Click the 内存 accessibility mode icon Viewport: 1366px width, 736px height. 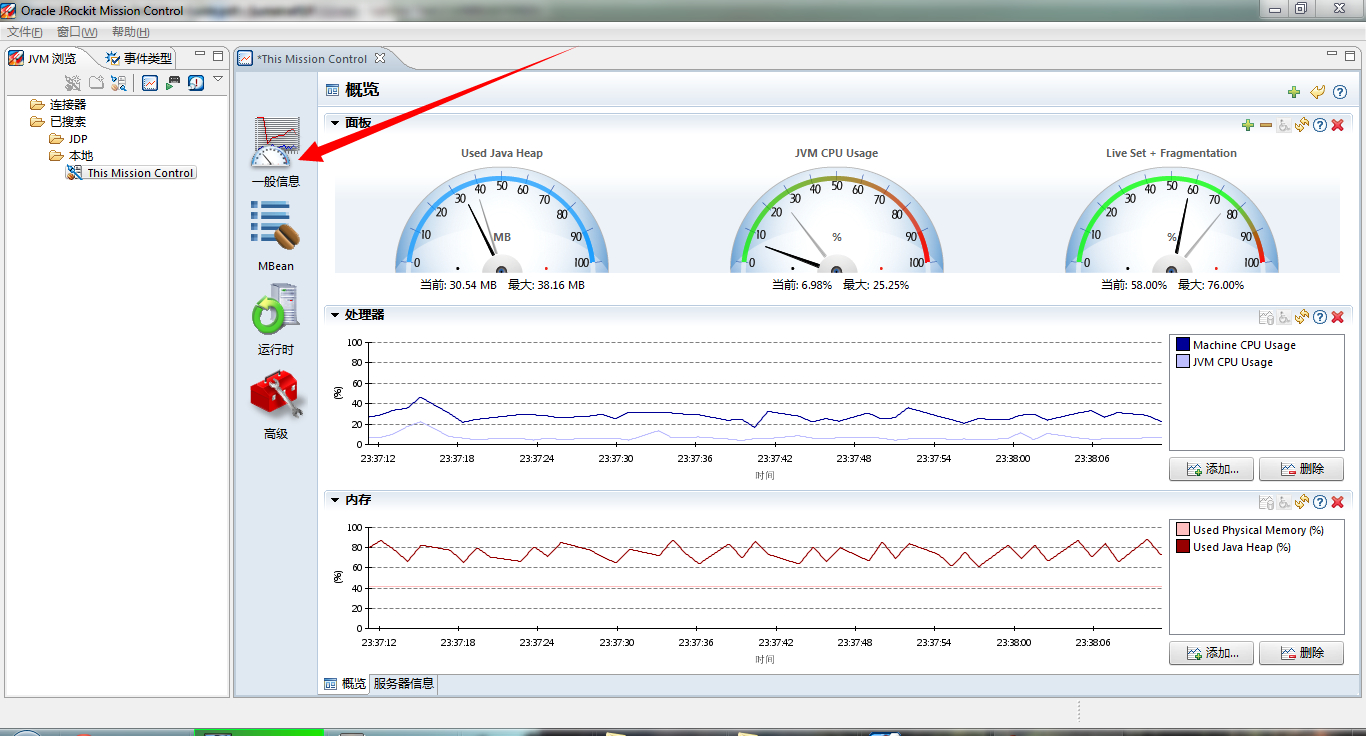point(1283,502)
